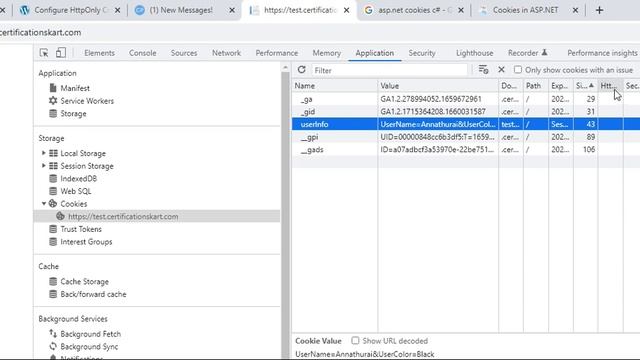Open Manifest in the Application section
This screenshot has height=360, width=640.
pyautogui.click(x=75, y=88)
